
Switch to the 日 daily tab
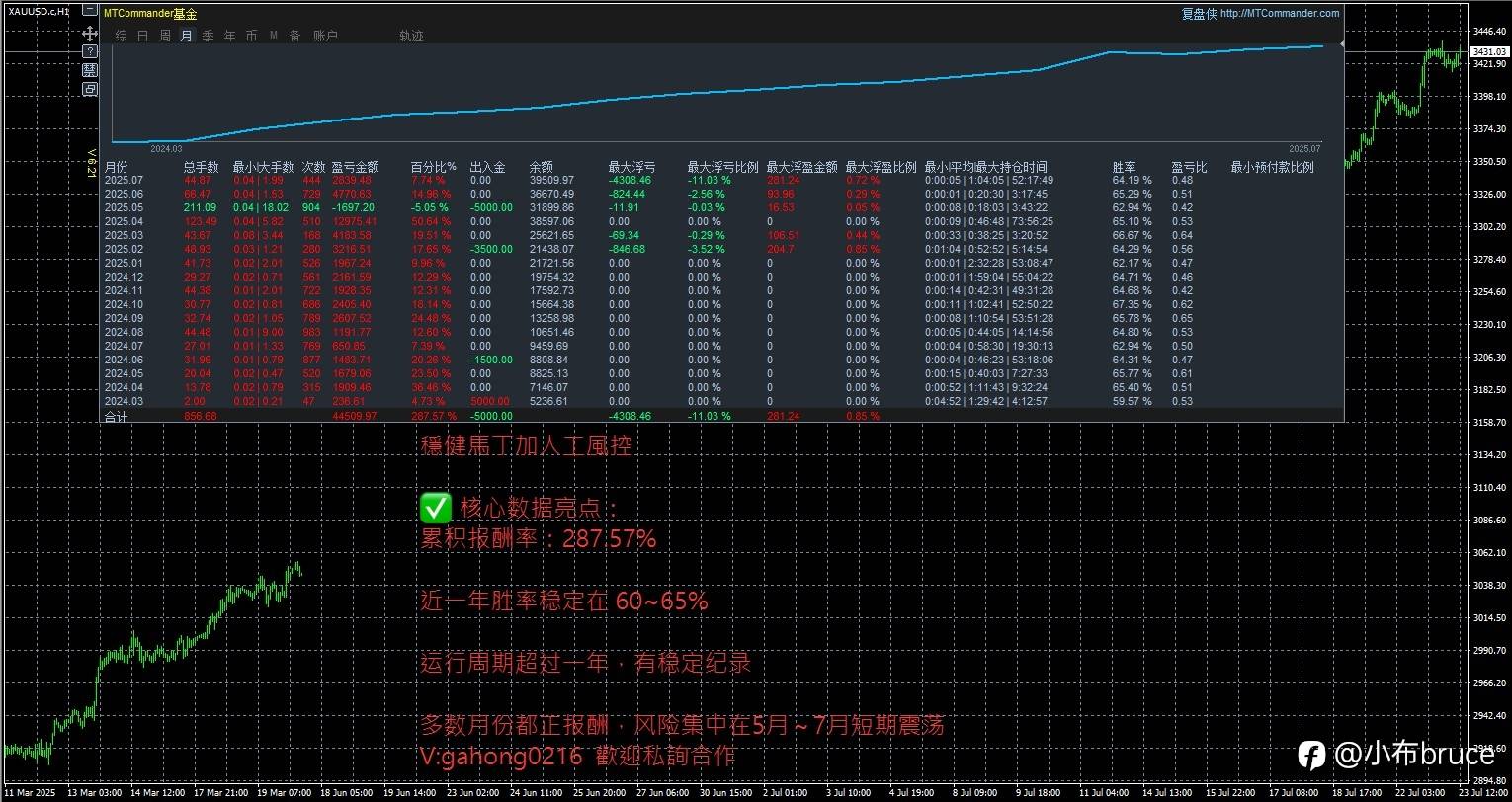pos(142,36)
